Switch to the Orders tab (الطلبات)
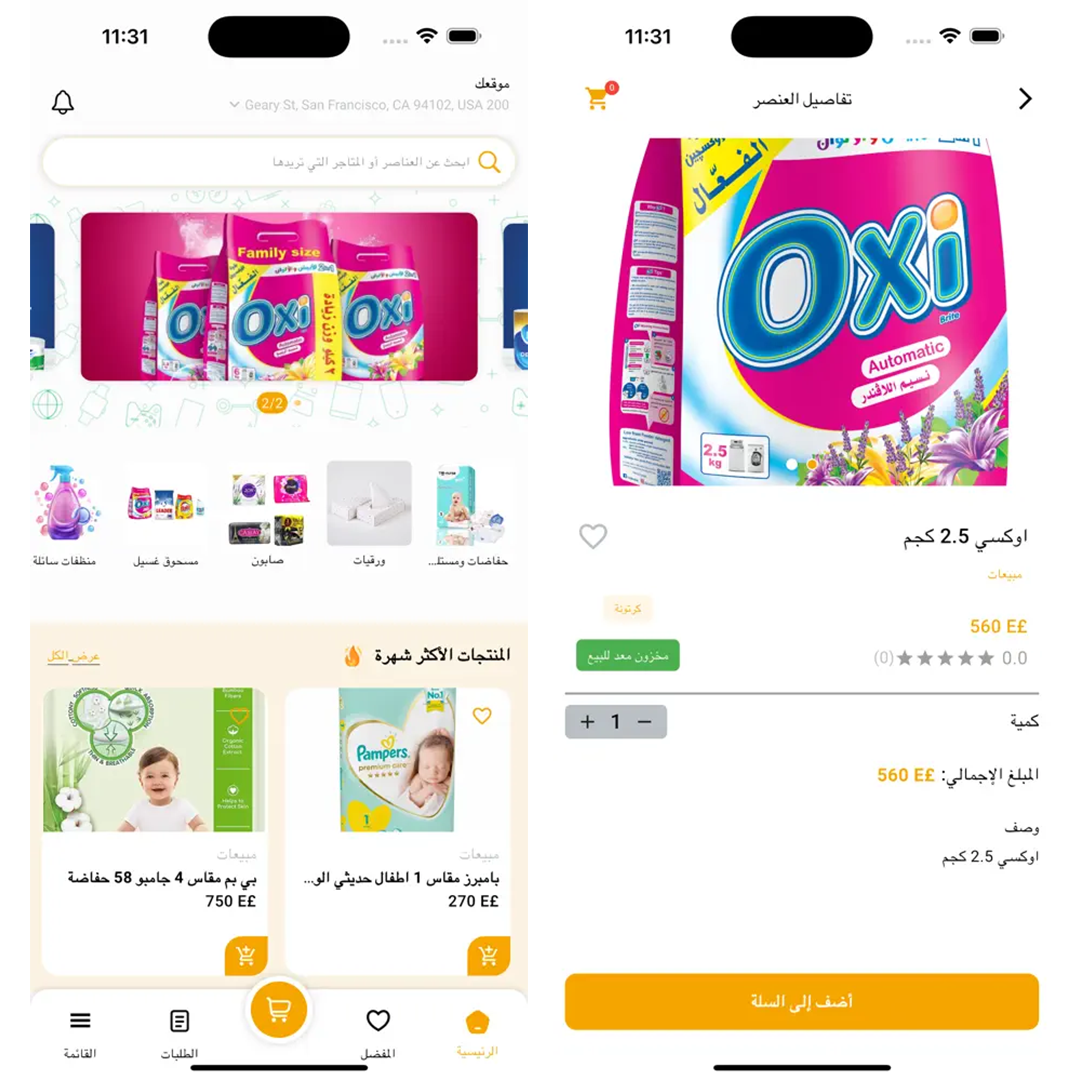The image size is (1080, 1080). coord(179,1032)
